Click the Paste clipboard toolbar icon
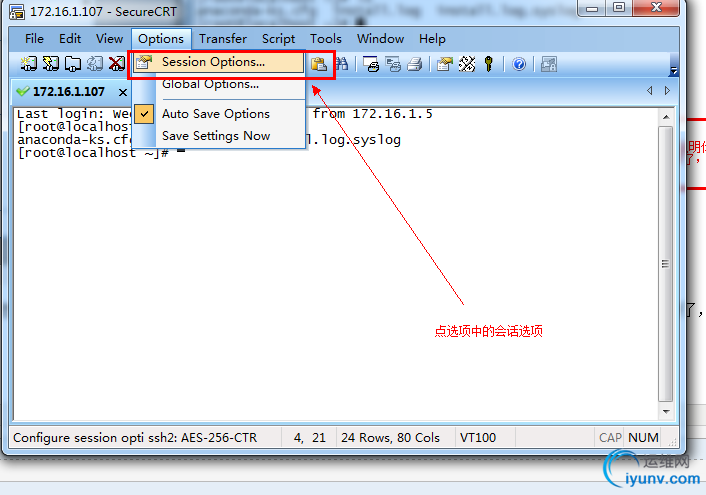The width and height of the screenshot is (706, 495). [x=319, y=64]
